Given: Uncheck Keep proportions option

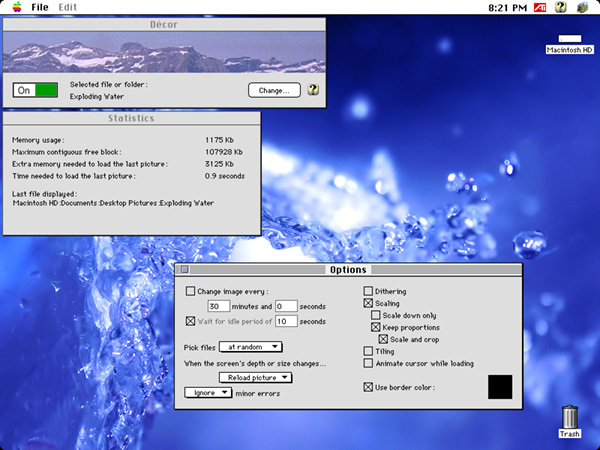Looking at the screenshot, I should (x=376, y=327).
